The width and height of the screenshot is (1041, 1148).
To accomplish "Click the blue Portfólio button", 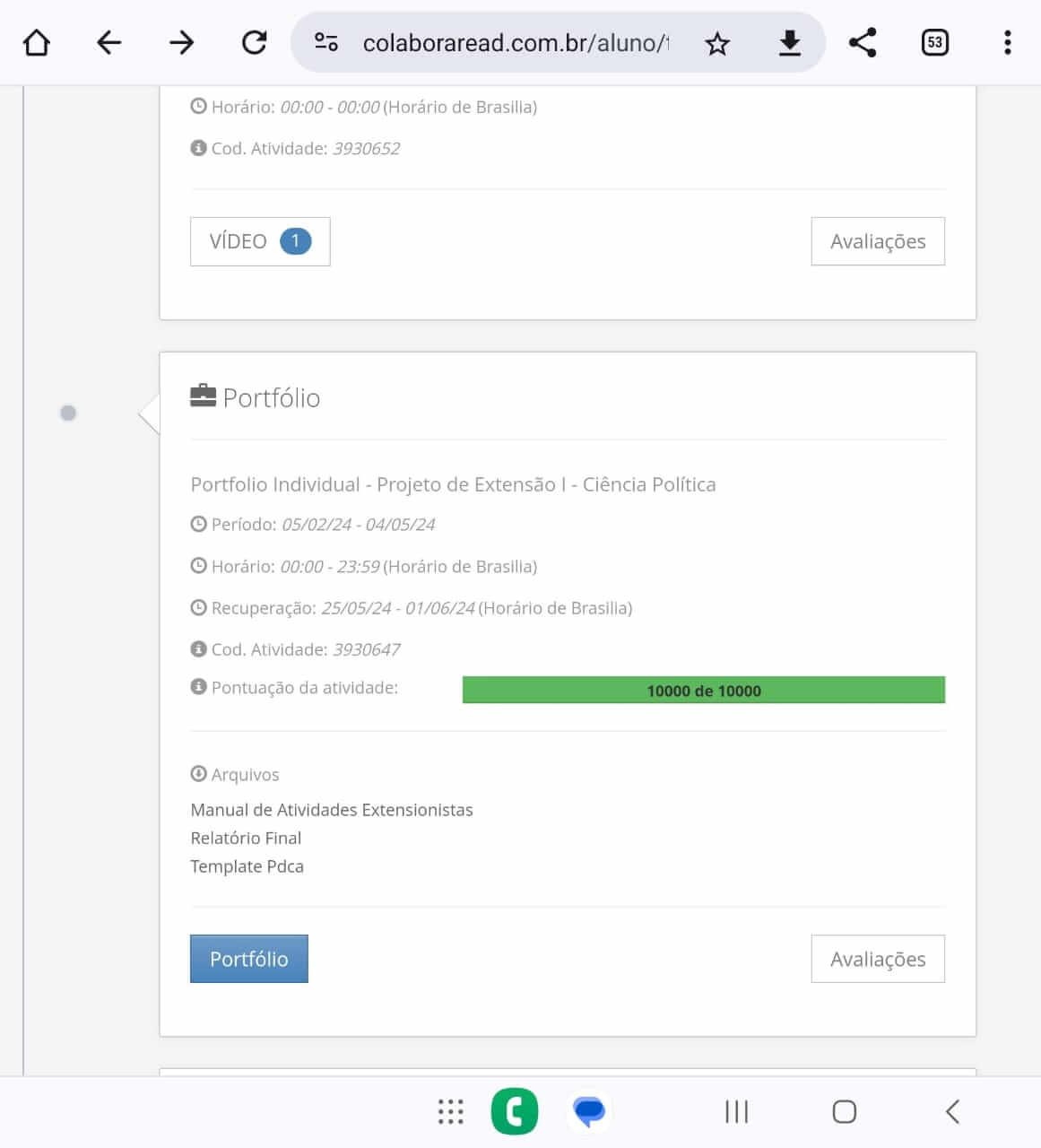I will [x=248, y=959].
